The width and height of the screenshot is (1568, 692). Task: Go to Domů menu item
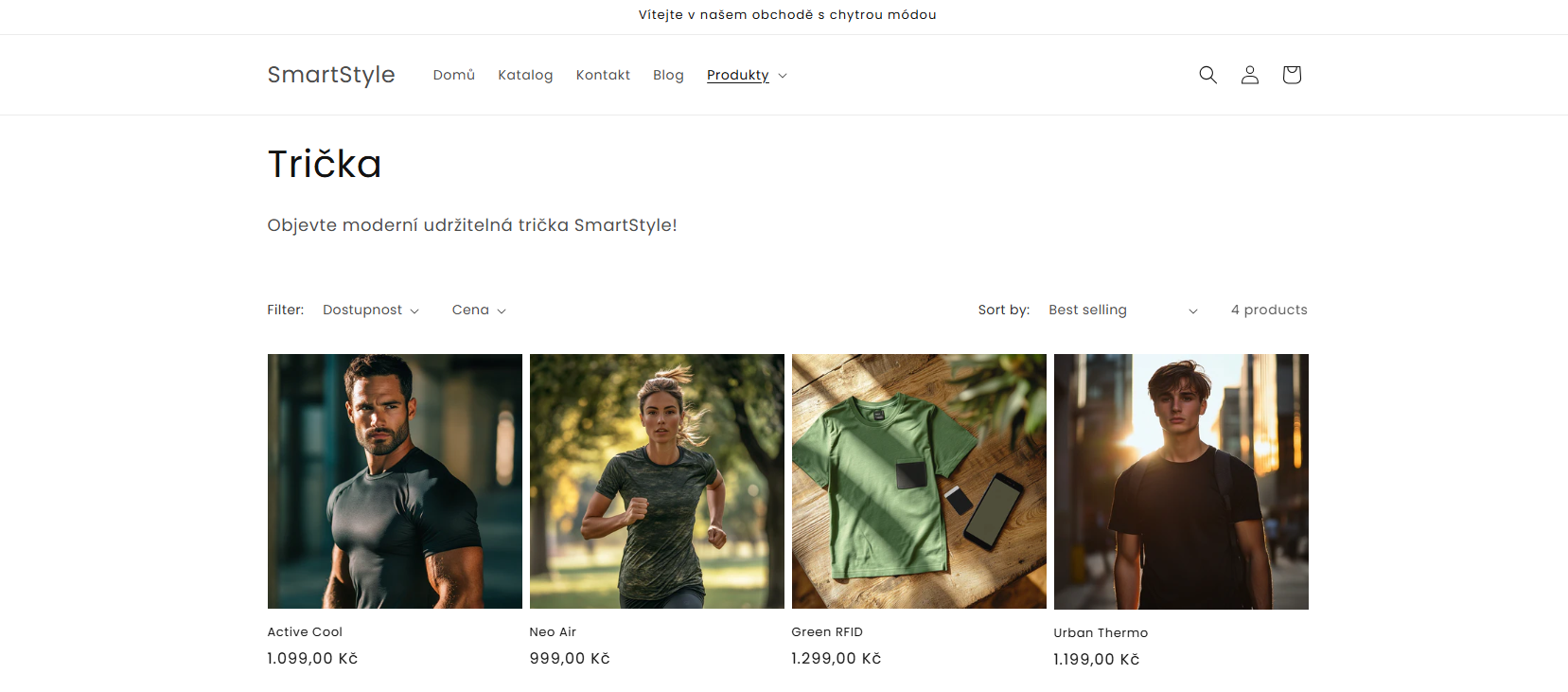point(454,75)
